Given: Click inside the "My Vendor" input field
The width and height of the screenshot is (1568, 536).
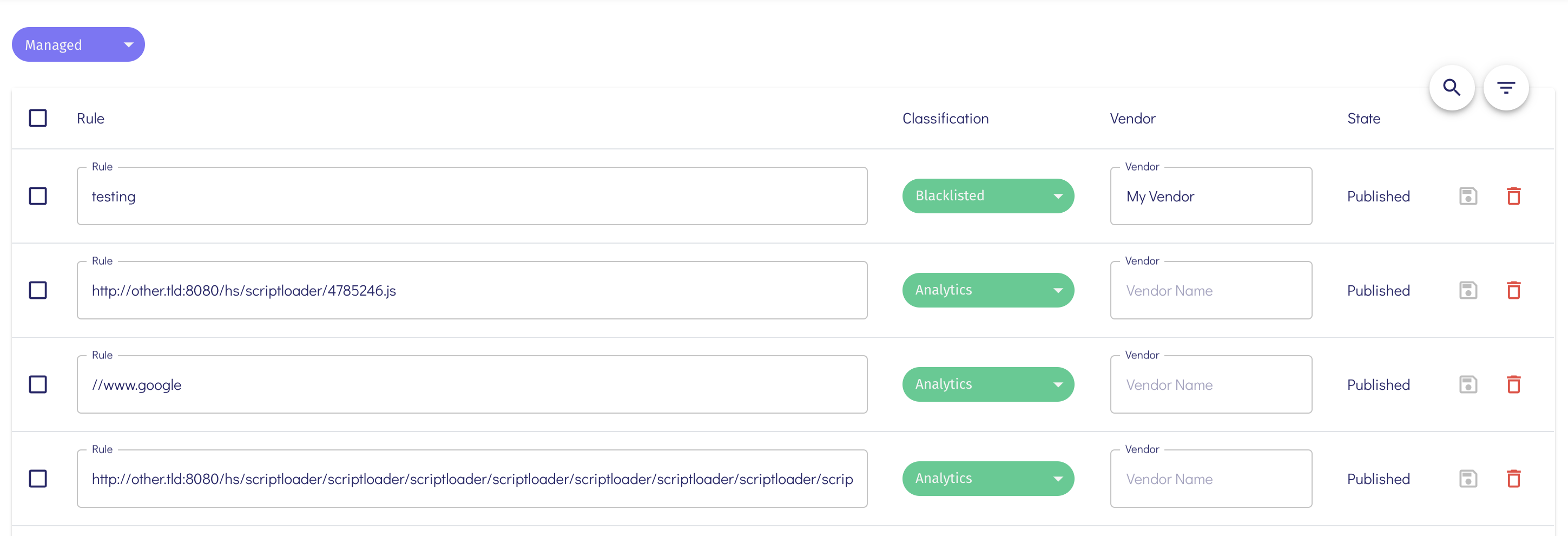Looking at the screenshot, I should click(1210, 195).
